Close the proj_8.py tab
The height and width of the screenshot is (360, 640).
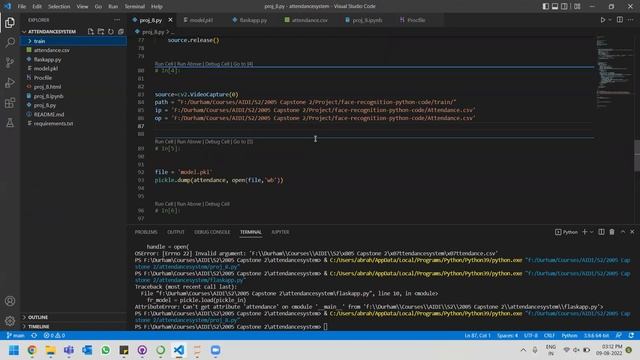point(170,20)
